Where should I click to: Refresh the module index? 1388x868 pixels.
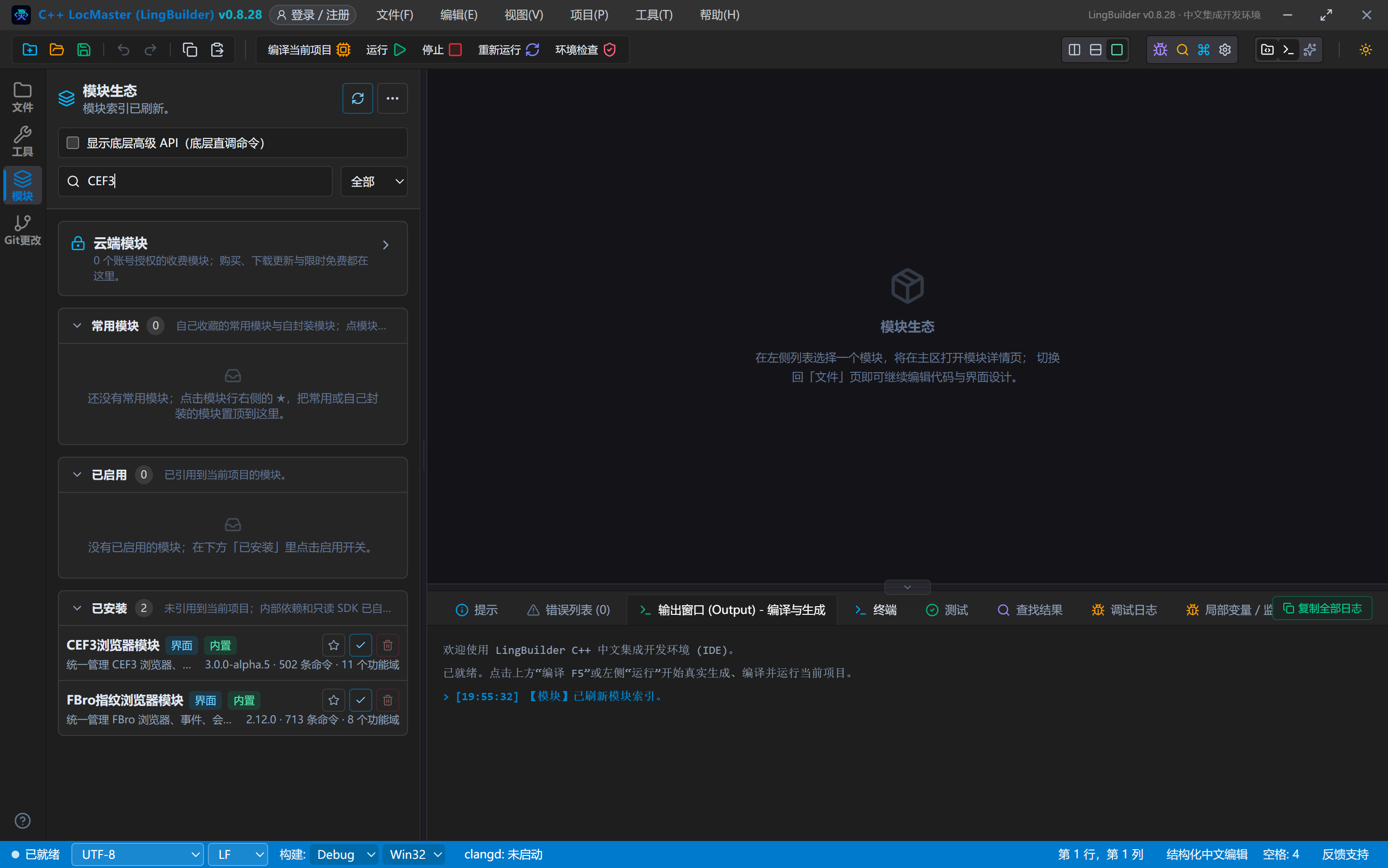click(x=358, y=98)
